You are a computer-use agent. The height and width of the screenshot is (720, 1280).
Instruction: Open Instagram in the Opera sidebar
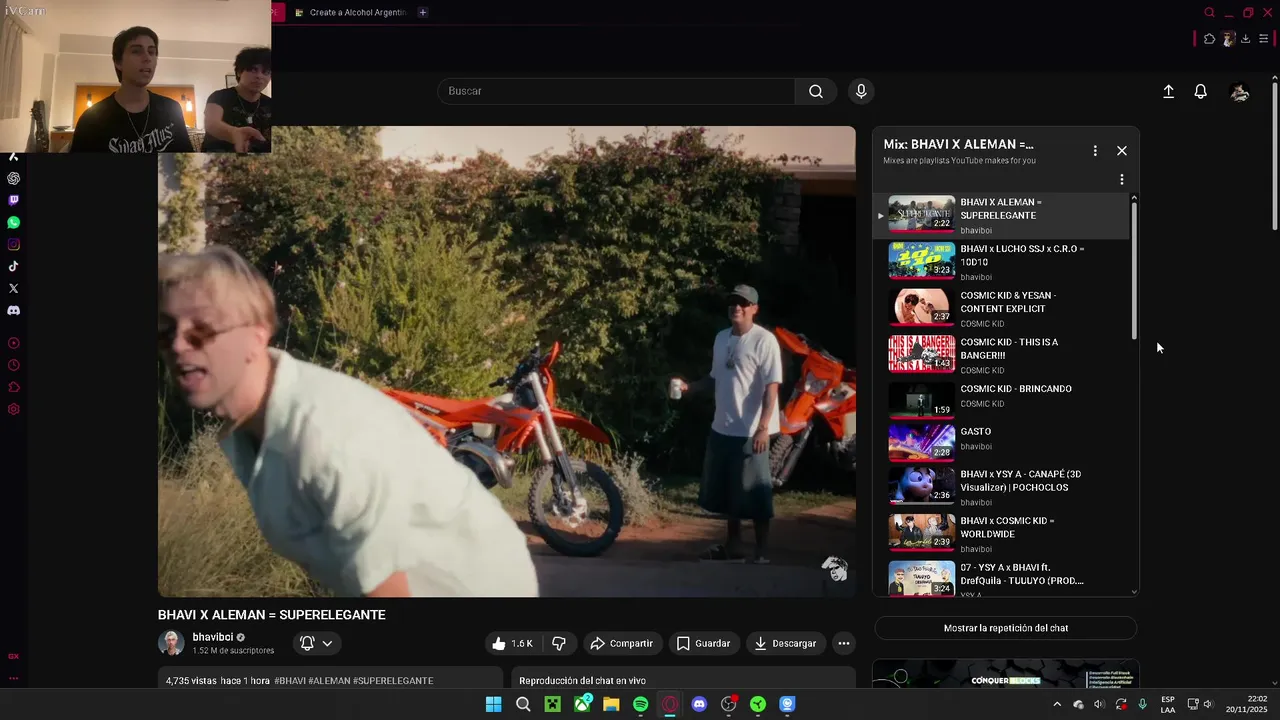(13, 245)
